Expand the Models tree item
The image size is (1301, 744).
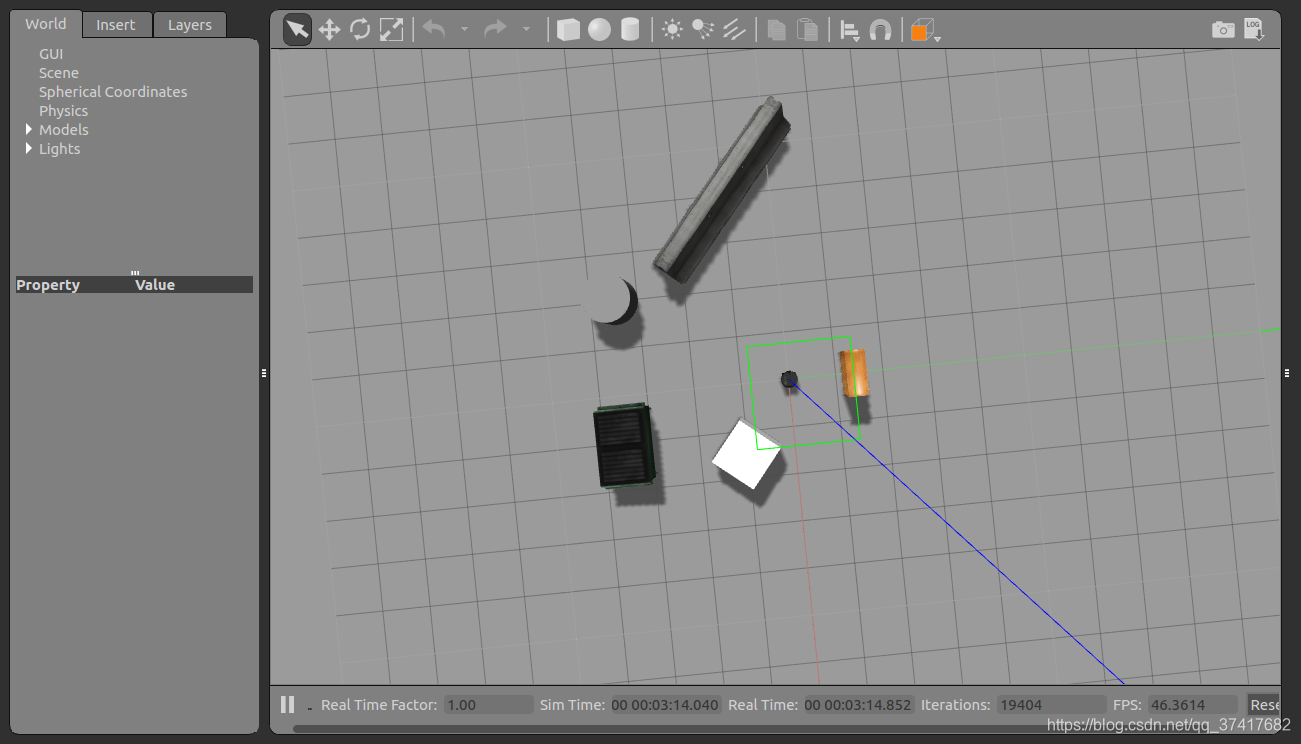point(29,129)
